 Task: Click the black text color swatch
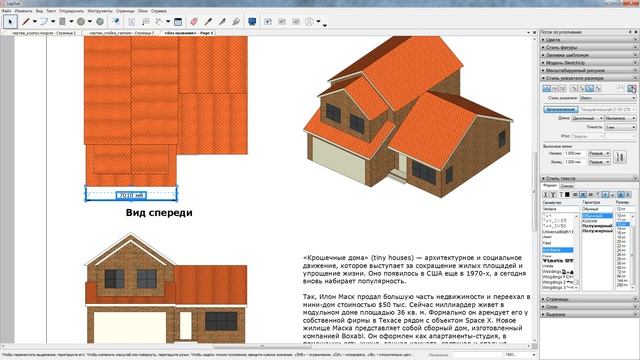point(567,195)
